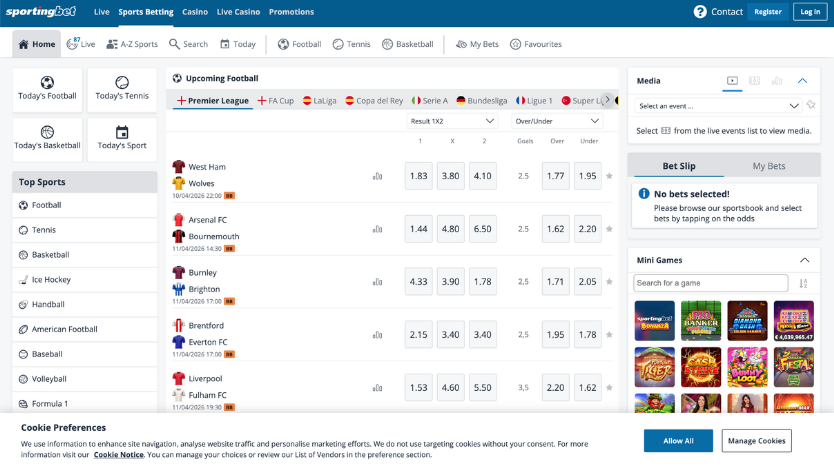Image resolution: width=834 pixels, height=468 pixels.
Task: Favourite the Burnley vs Brighton match
Action: point(609,282)
